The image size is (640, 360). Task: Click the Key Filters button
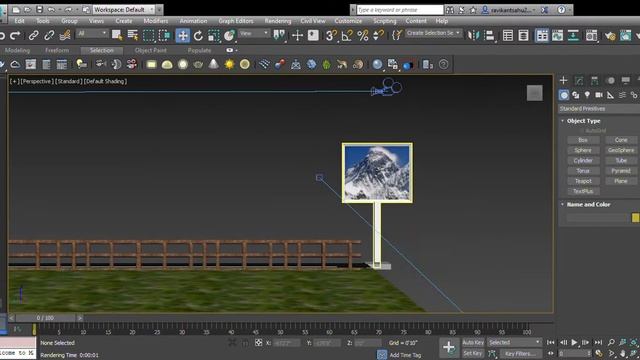pyautogui.click(x=520, y=353)
